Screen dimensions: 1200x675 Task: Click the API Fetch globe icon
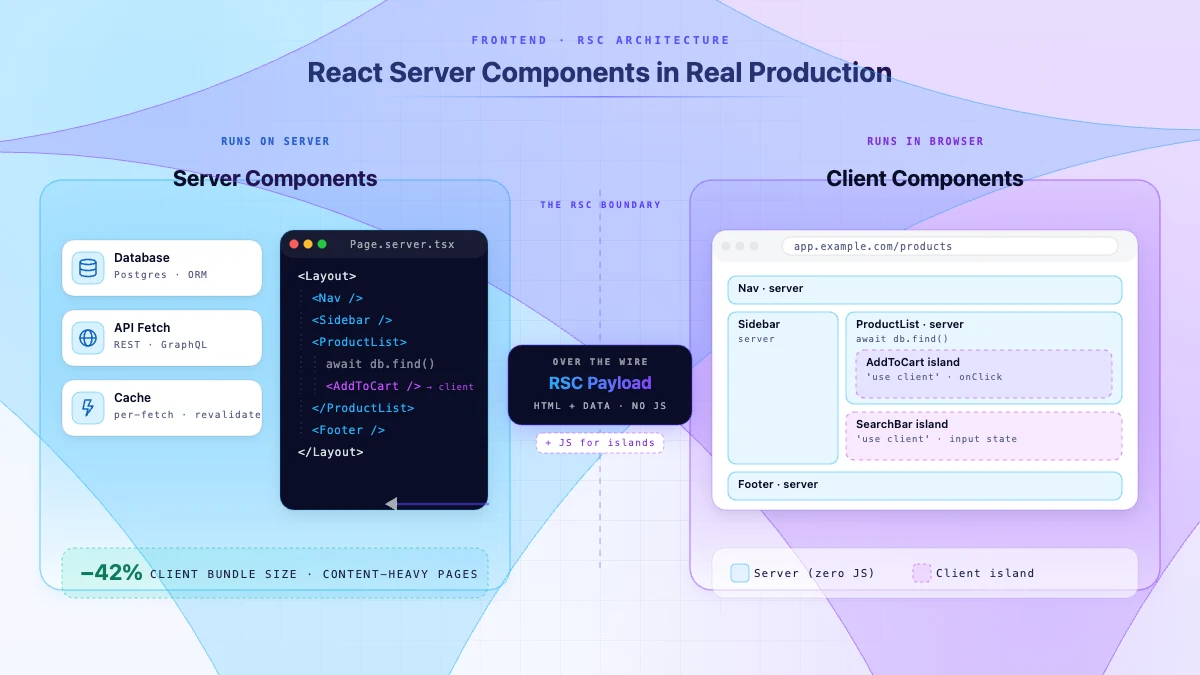click(88, 338)
